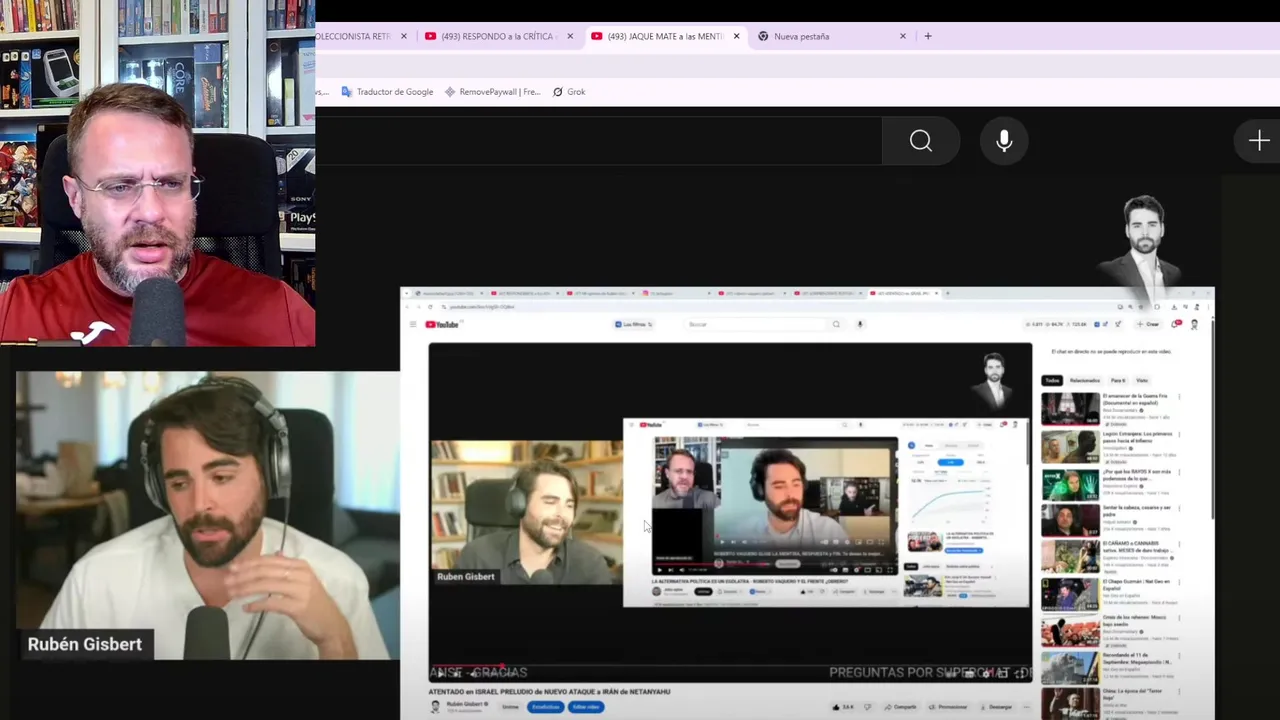Open options for El CÁÑAMO video
Image resolution: width=1280 pixels, height=720 pixels.
coord(1179,545)
